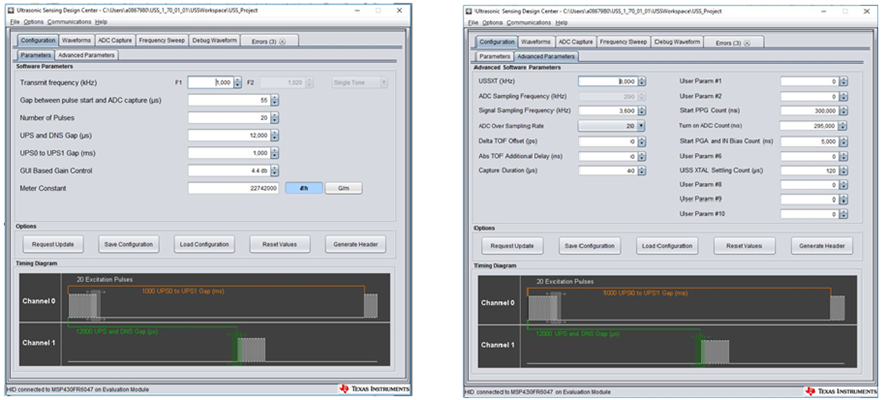Open Help menu in right window
Viewport: 884px width, 400px height.
562,23
